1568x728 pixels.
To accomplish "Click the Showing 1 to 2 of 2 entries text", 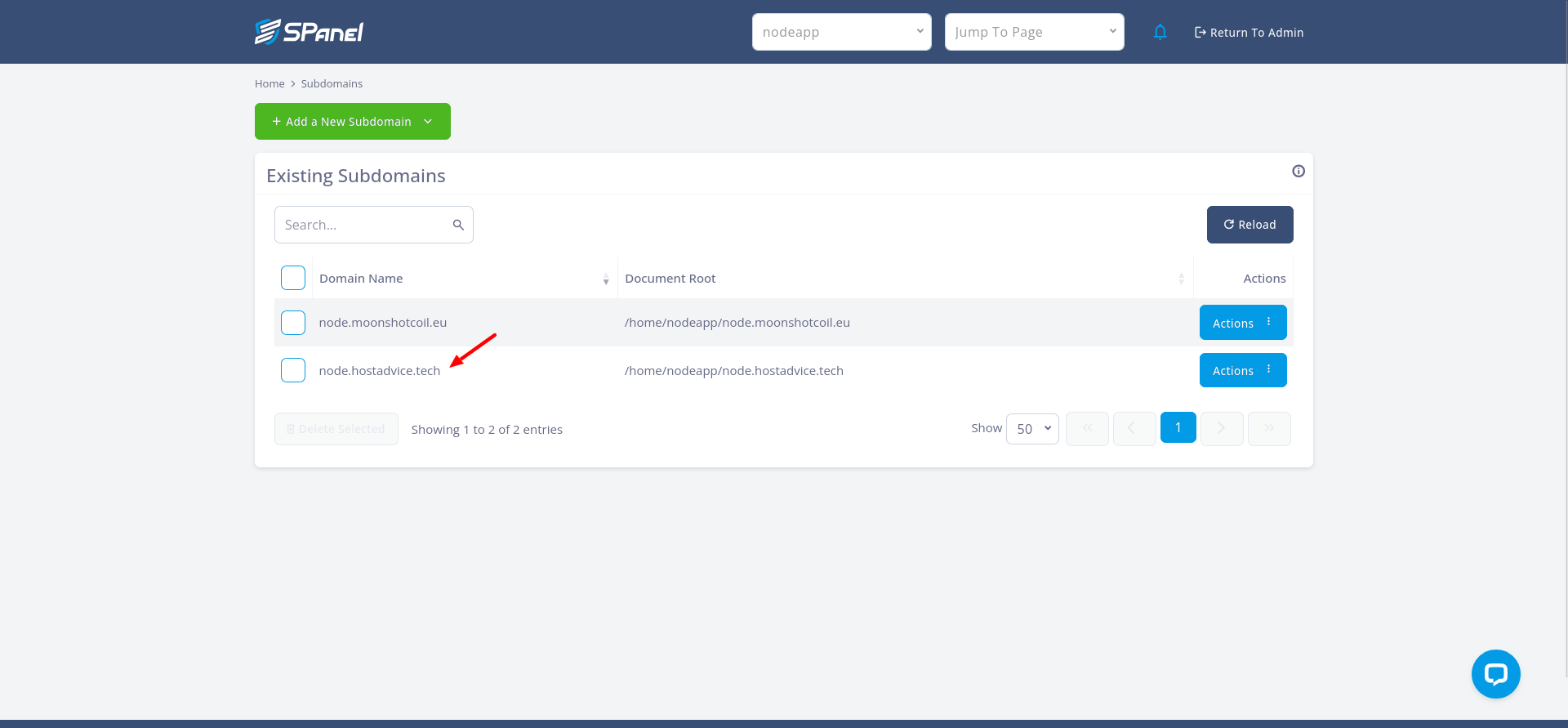I will click(x=487, y=430).
